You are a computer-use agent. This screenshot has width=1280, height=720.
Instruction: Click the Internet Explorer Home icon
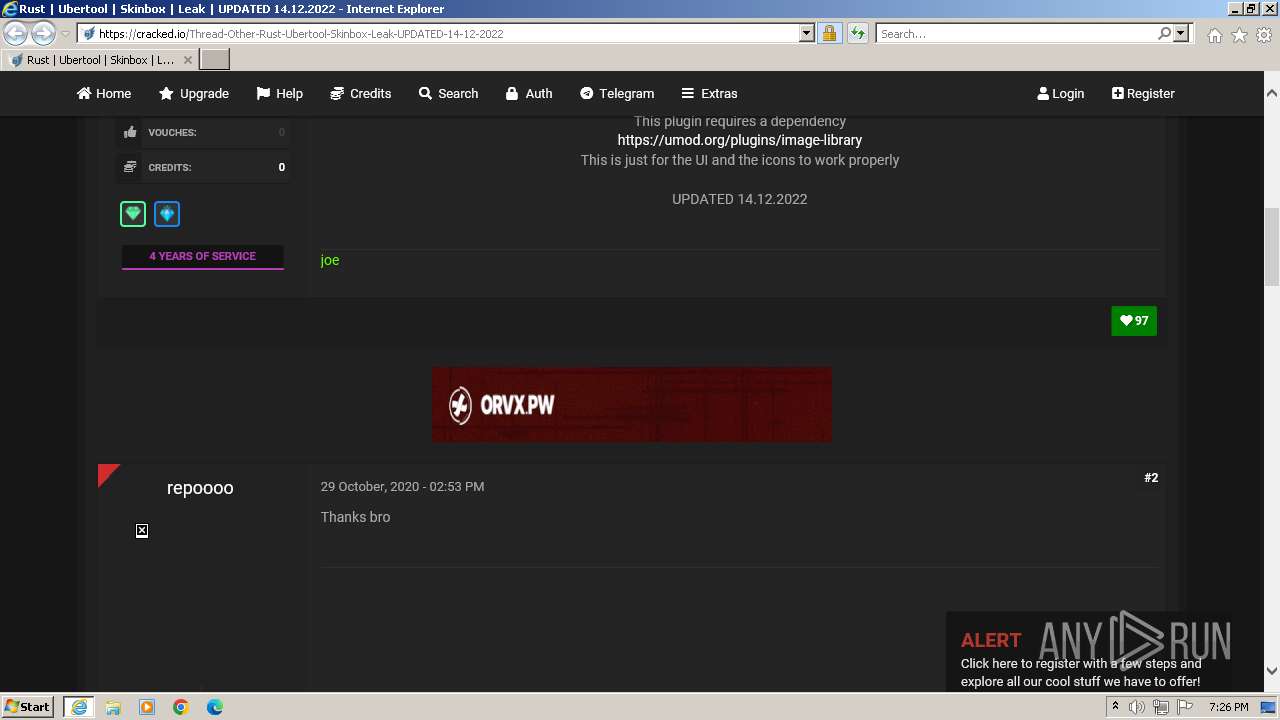(1214, 35)
